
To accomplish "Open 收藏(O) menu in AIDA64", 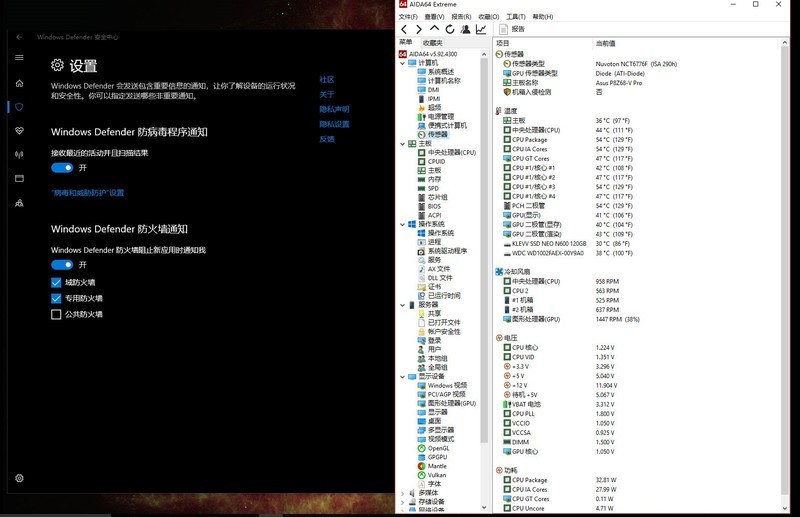I will [489, 17].
